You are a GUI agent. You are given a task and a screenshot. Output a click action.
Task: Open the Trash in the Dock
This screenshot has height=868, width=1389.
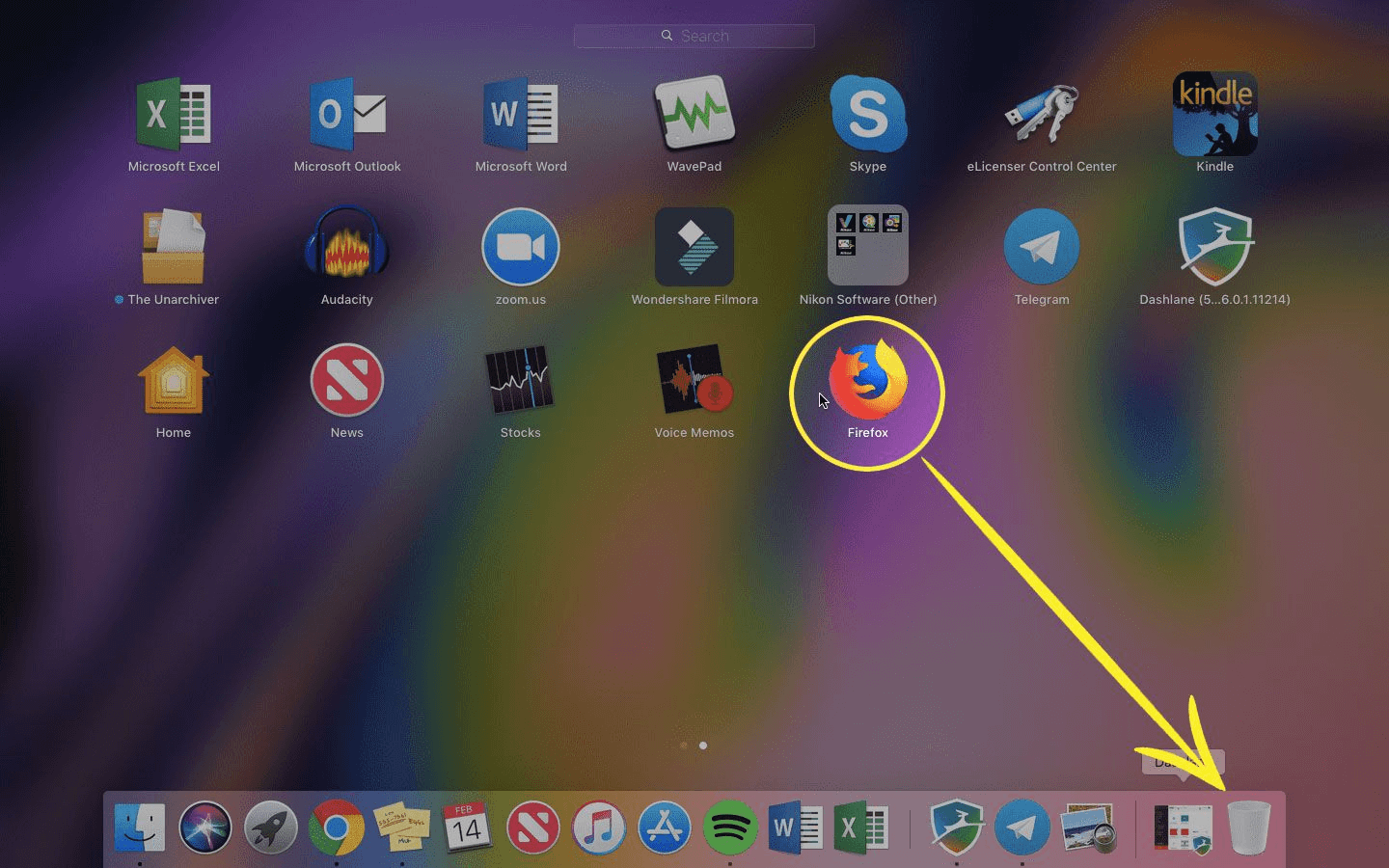1249,827
